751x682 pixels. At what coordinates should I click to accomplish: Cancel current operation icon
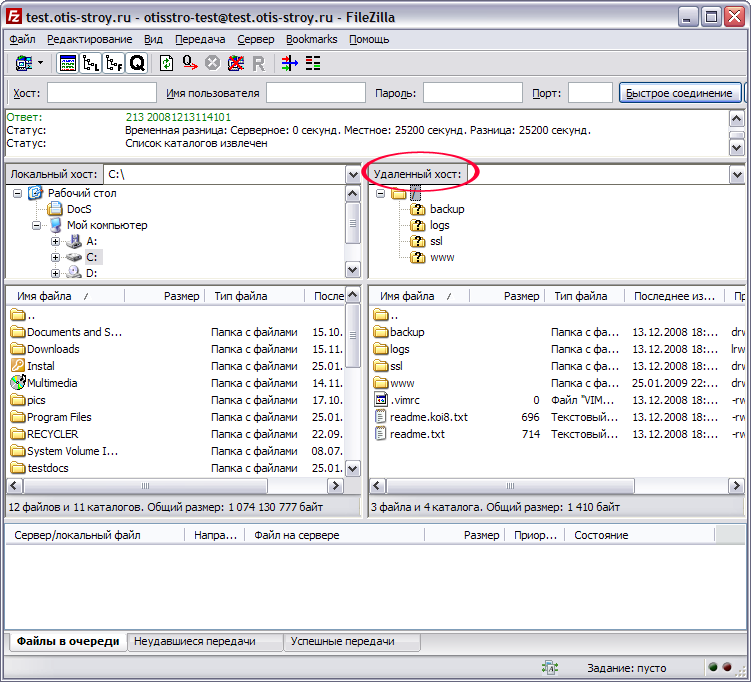(x=213, y=63)
